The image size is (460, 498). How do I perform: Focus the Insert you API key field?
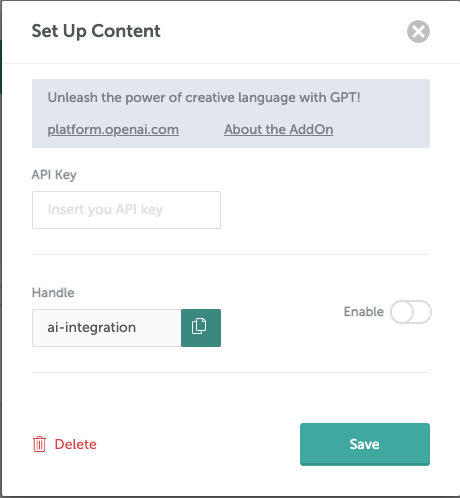point(126,210)
